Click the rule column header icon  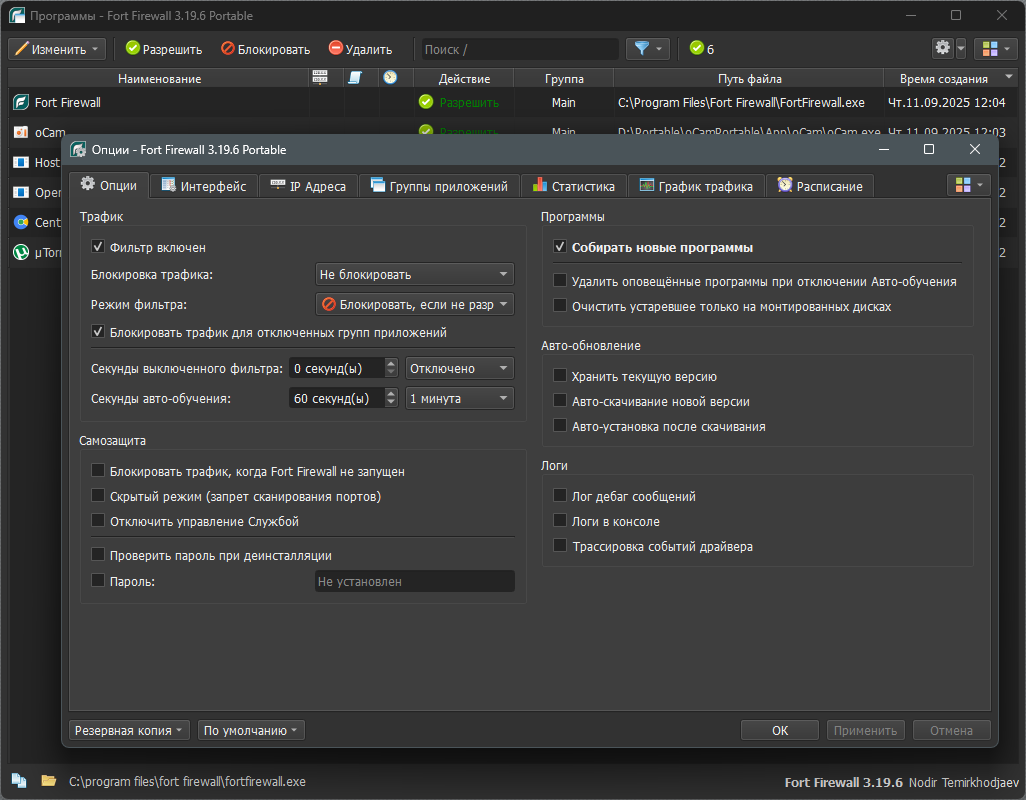(355, 78)
